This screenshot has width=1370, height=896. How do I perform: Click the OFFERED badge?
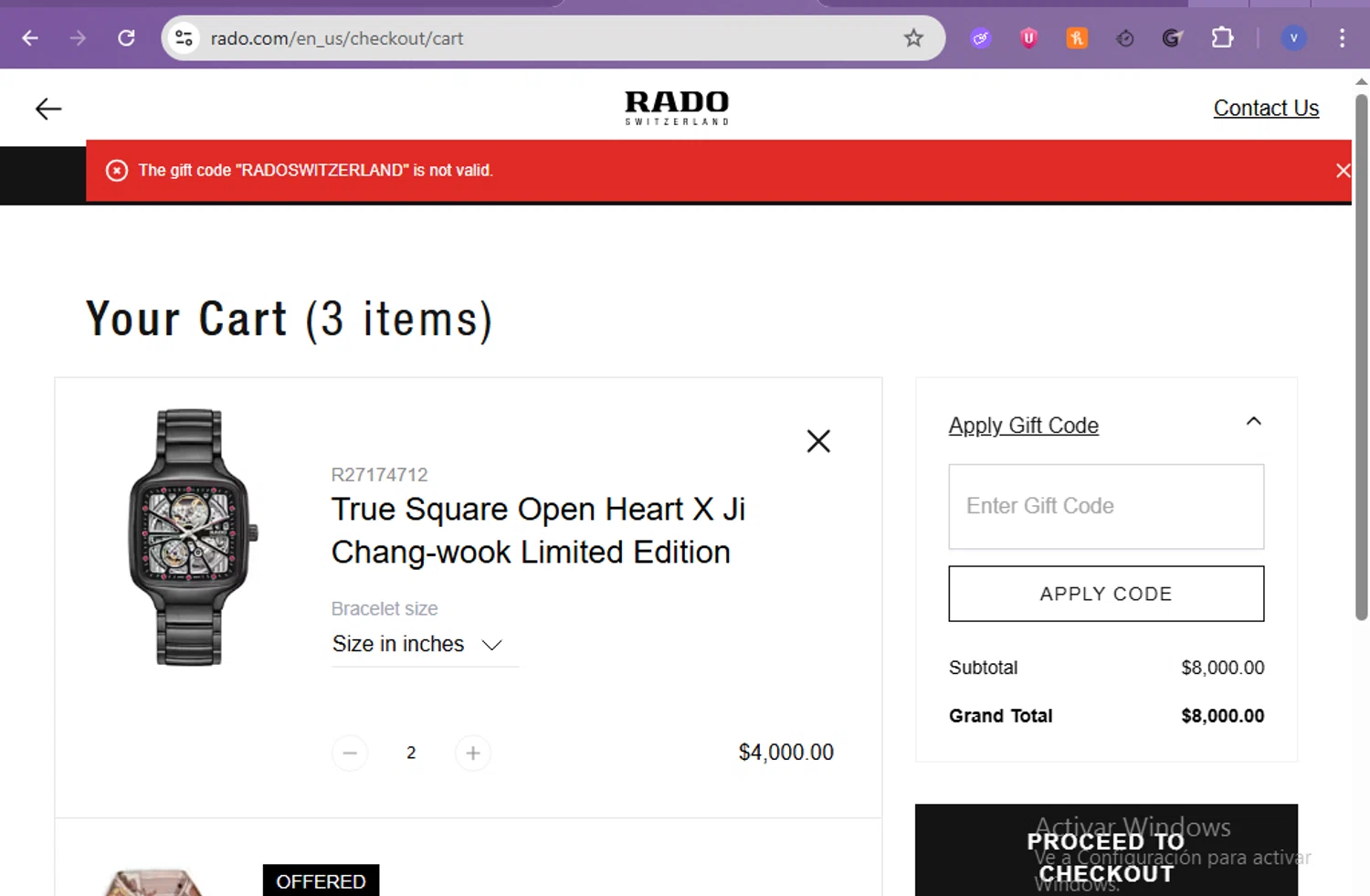[x=321, y=881]
